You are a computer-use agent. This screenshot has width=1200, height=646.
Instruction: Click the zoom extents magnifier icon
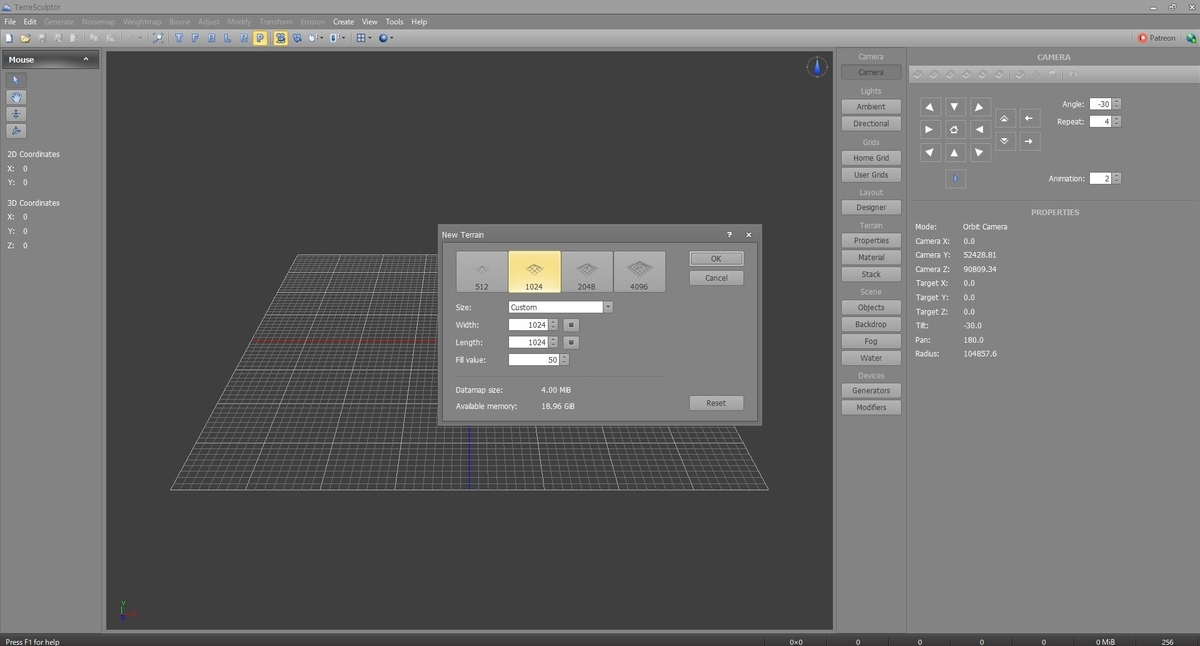(158, 38)
